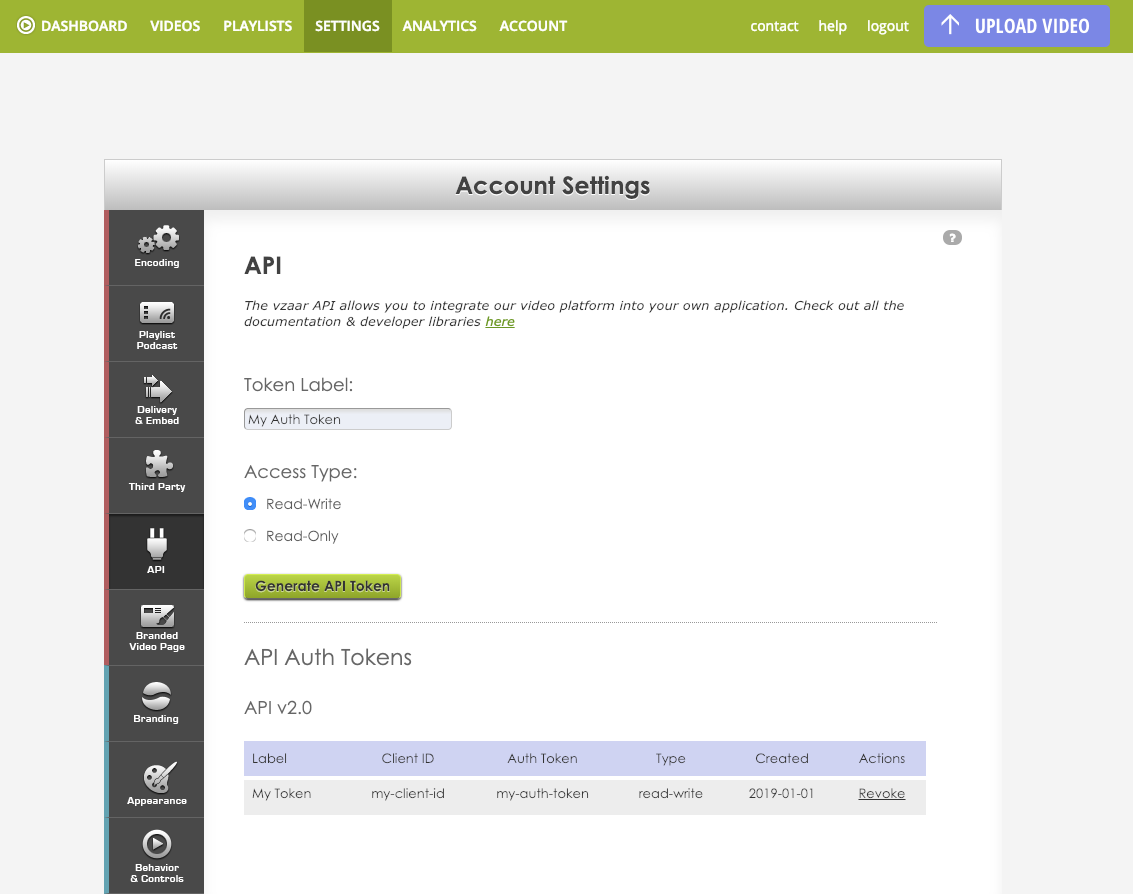1133x894 pixels.
Task: Open the Encoding settings gear icon
Action: click(x=158, y=238)
